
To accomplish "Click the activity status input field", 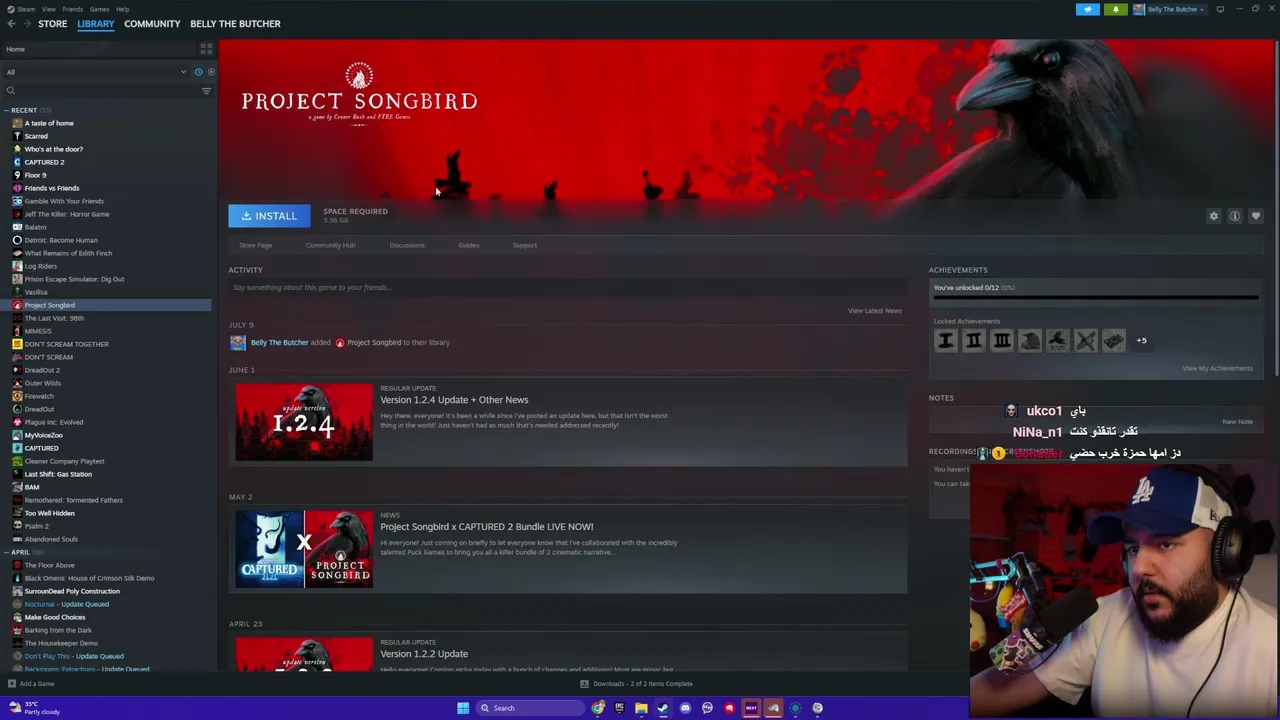I will click(x=566, y=288).
